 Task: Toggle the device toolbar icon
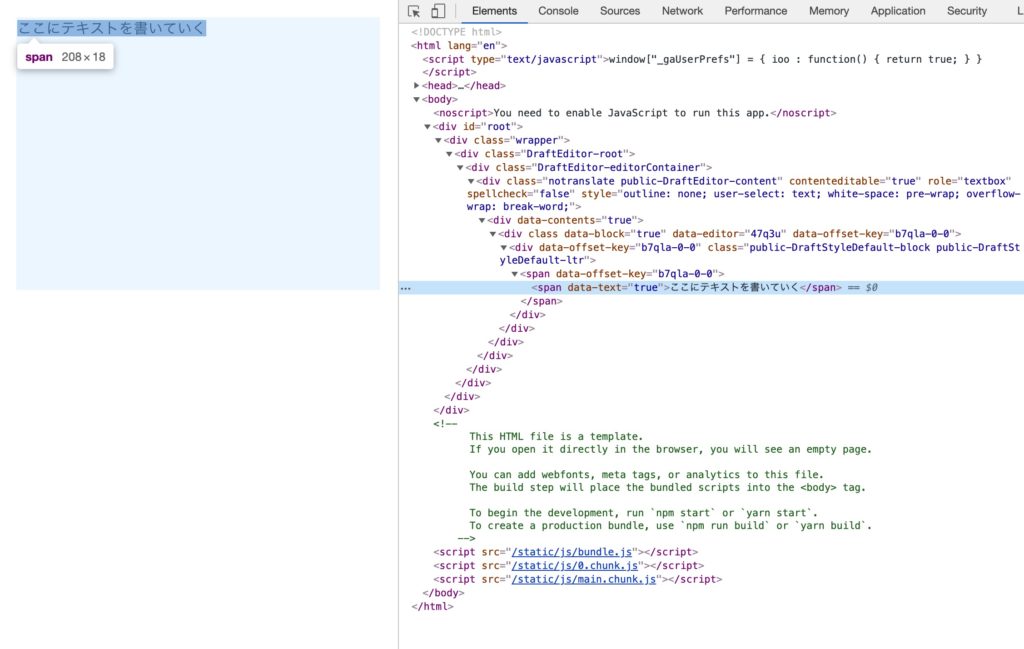438,11
